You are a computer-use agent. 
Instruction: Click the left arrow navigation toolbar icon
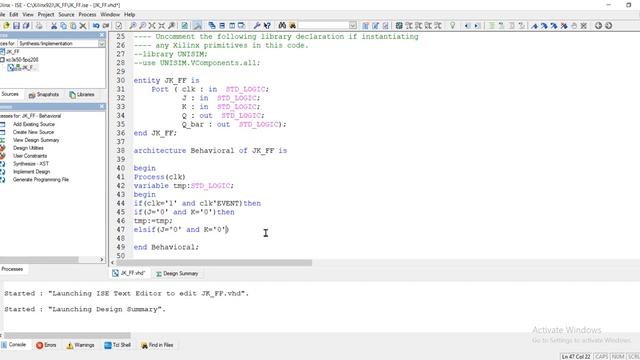tap(467, 26)
